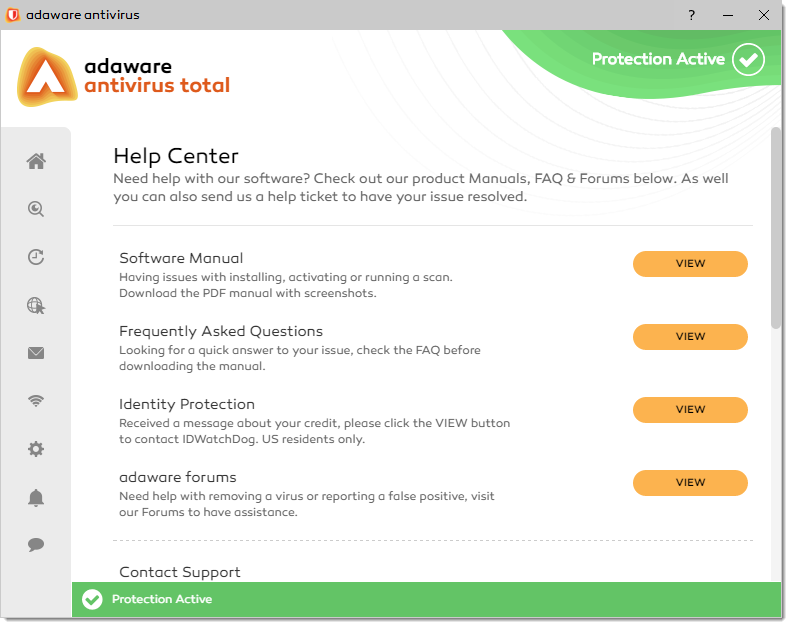
Task: Click the 'Identity Protection' heading
Action: 186,404
